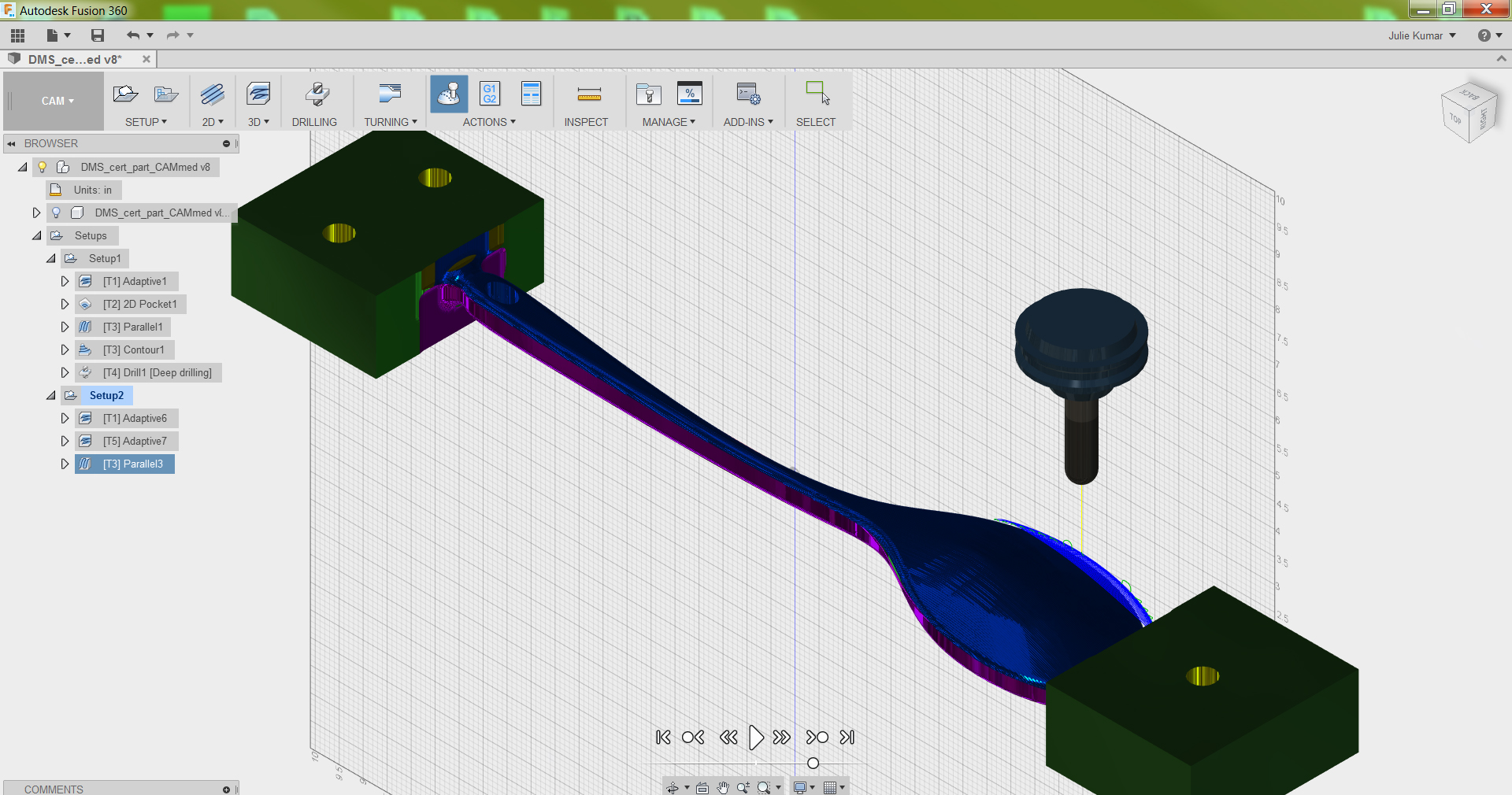Expand the [T1] Adaptive1 operation
The image size is (1512, 795).
[x=65, y=281]
